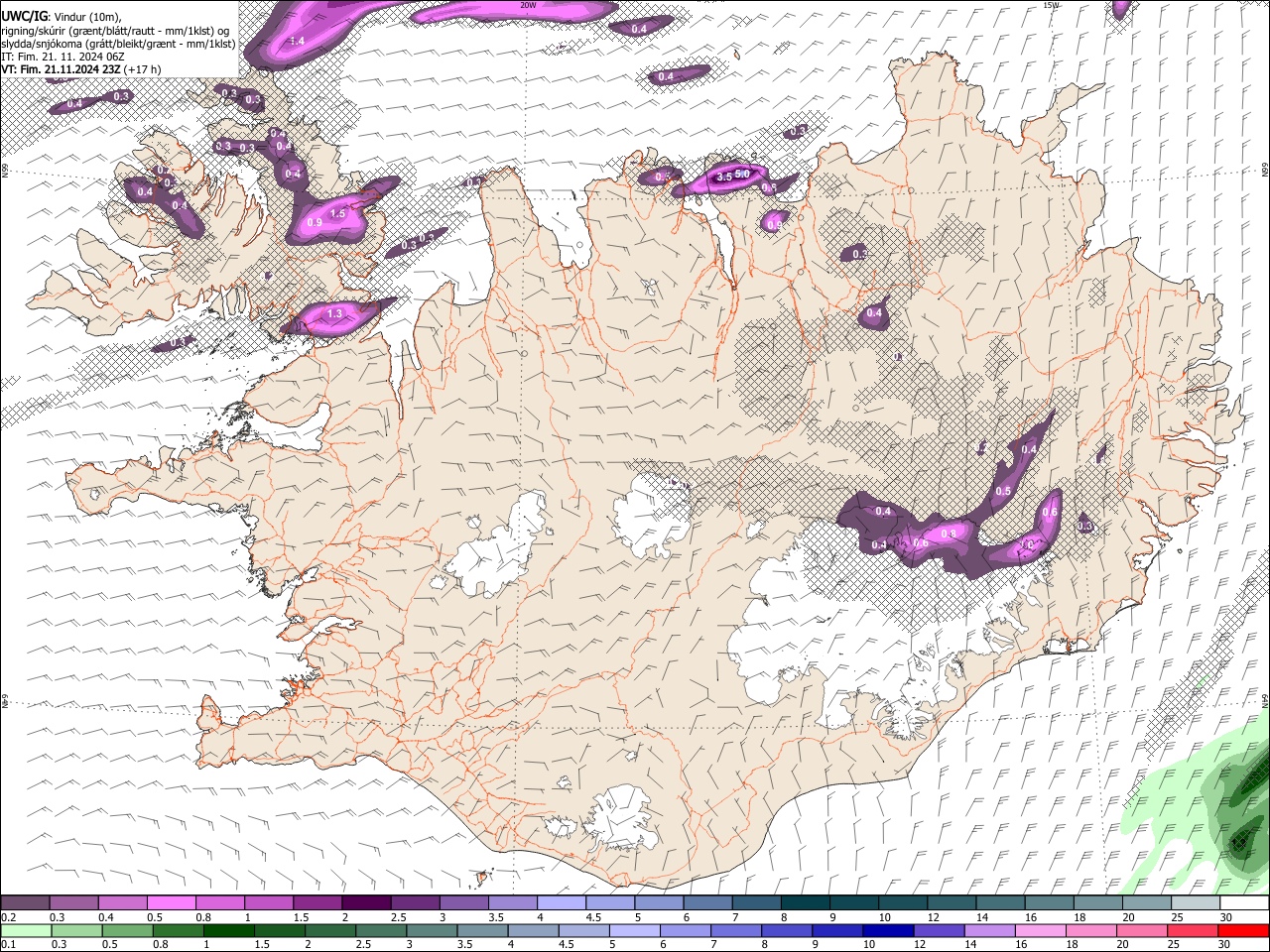
Task: Click the '(+17 h)' forecast offset text
Action: [x=143, y=69]
